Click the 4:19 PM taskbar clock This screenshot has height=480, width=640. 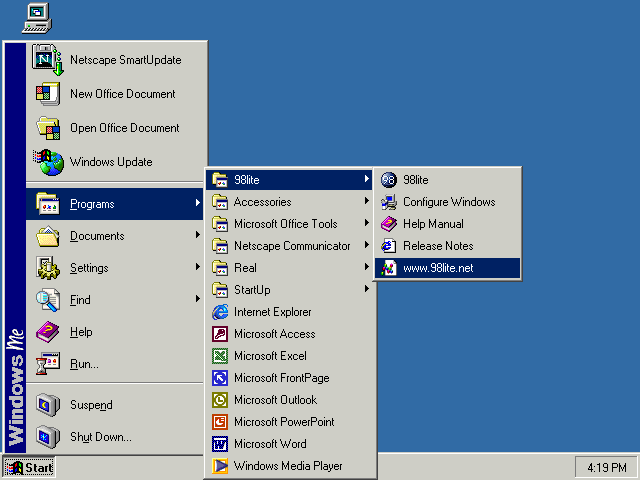[607, 467]
